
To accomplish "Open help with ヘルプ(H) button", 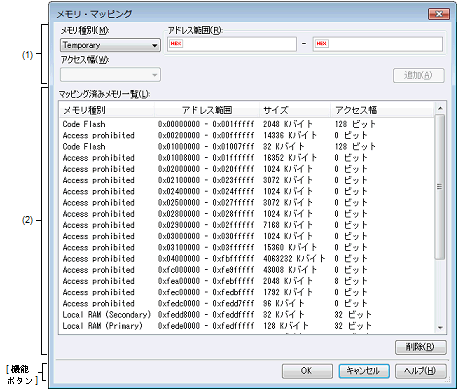I will click(x=420, y=371).
